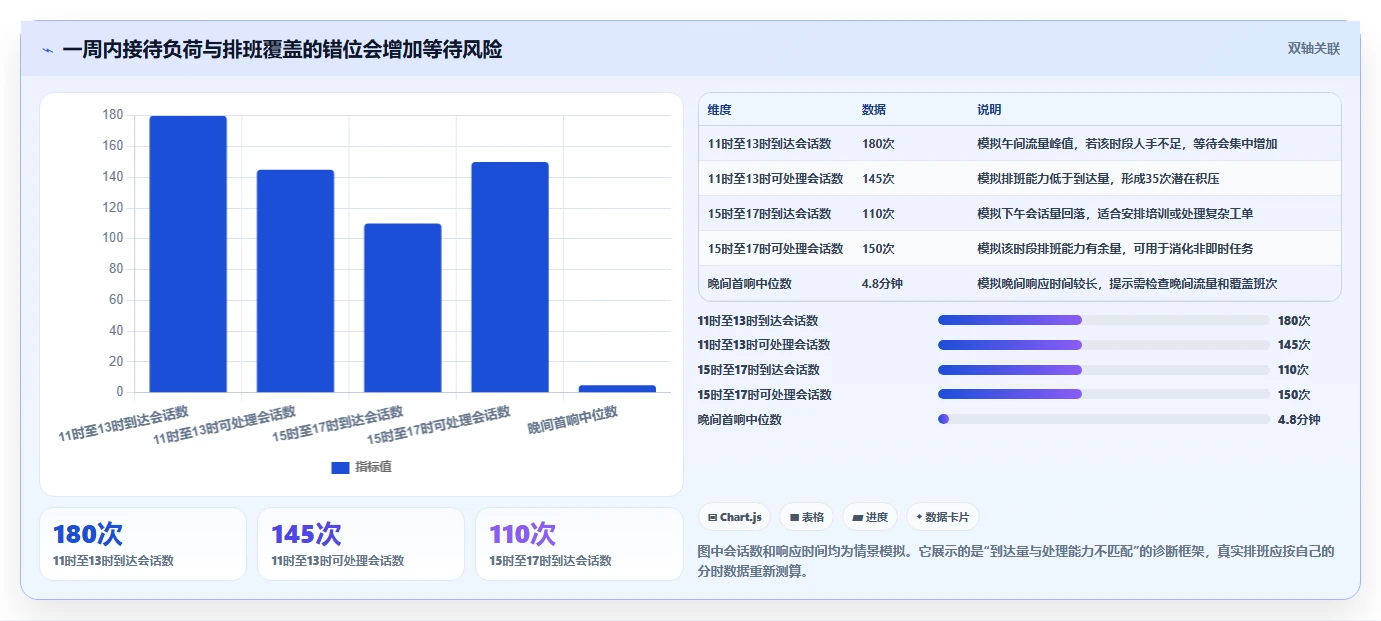Select the 表格 tag chip
This screenshot has height=621, width=1381.
click(806, 517)
